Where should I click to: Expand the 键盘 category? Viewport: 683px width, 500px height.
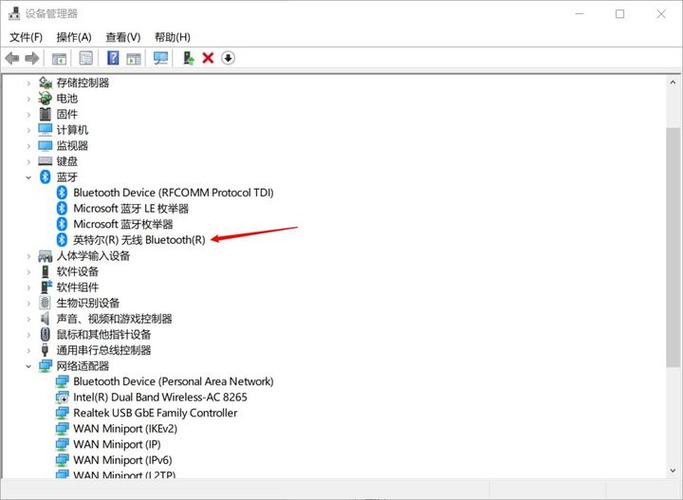tap(29, 162)
